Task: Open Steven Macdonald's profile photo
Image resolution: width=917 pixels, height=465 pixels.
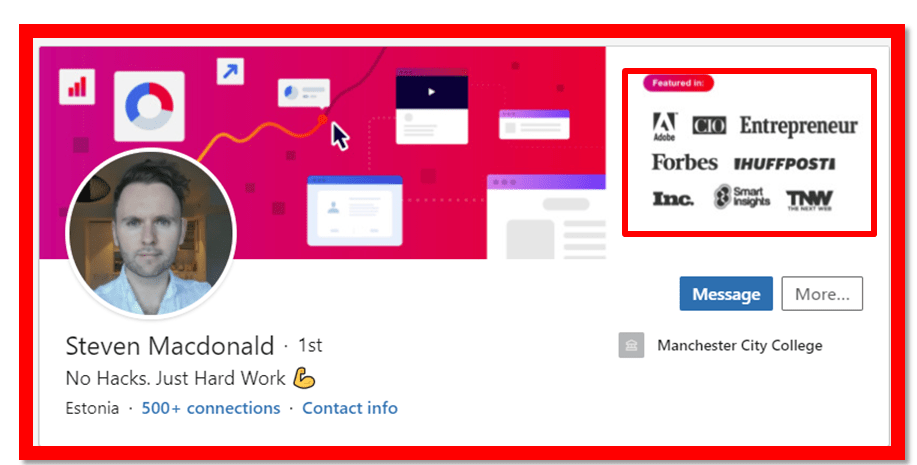Action: tap(151, 233)
